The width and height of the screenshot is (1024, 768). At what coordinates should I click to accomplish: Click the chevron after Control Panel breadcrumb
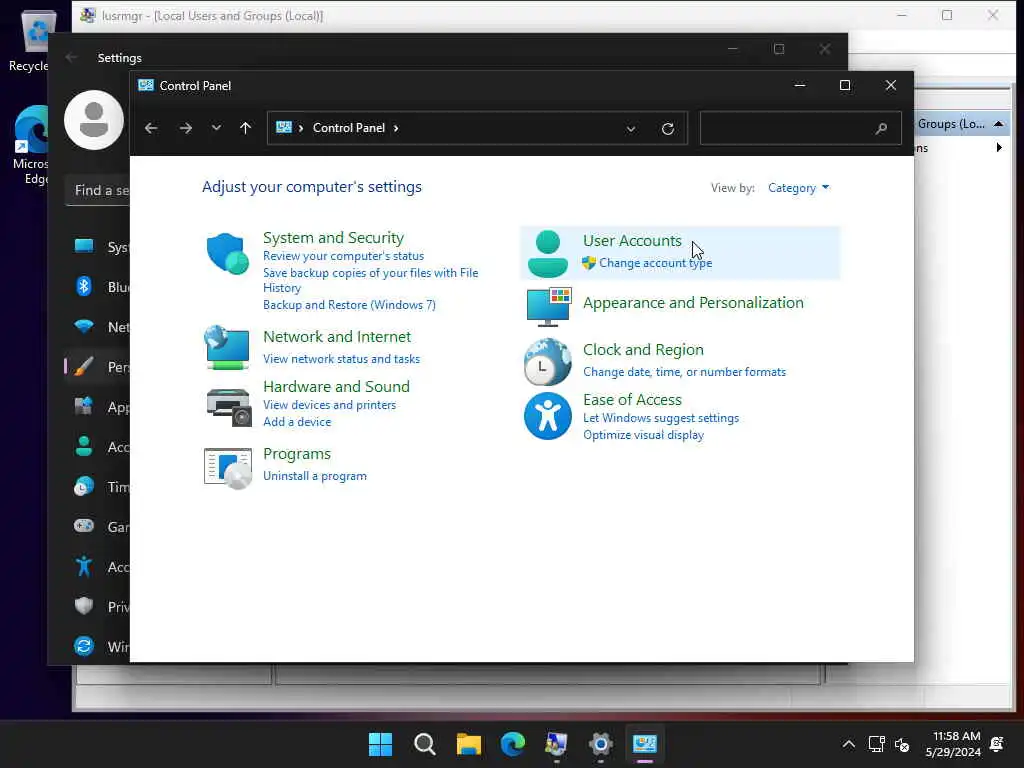pyautogui.click(x=396, y=128)
